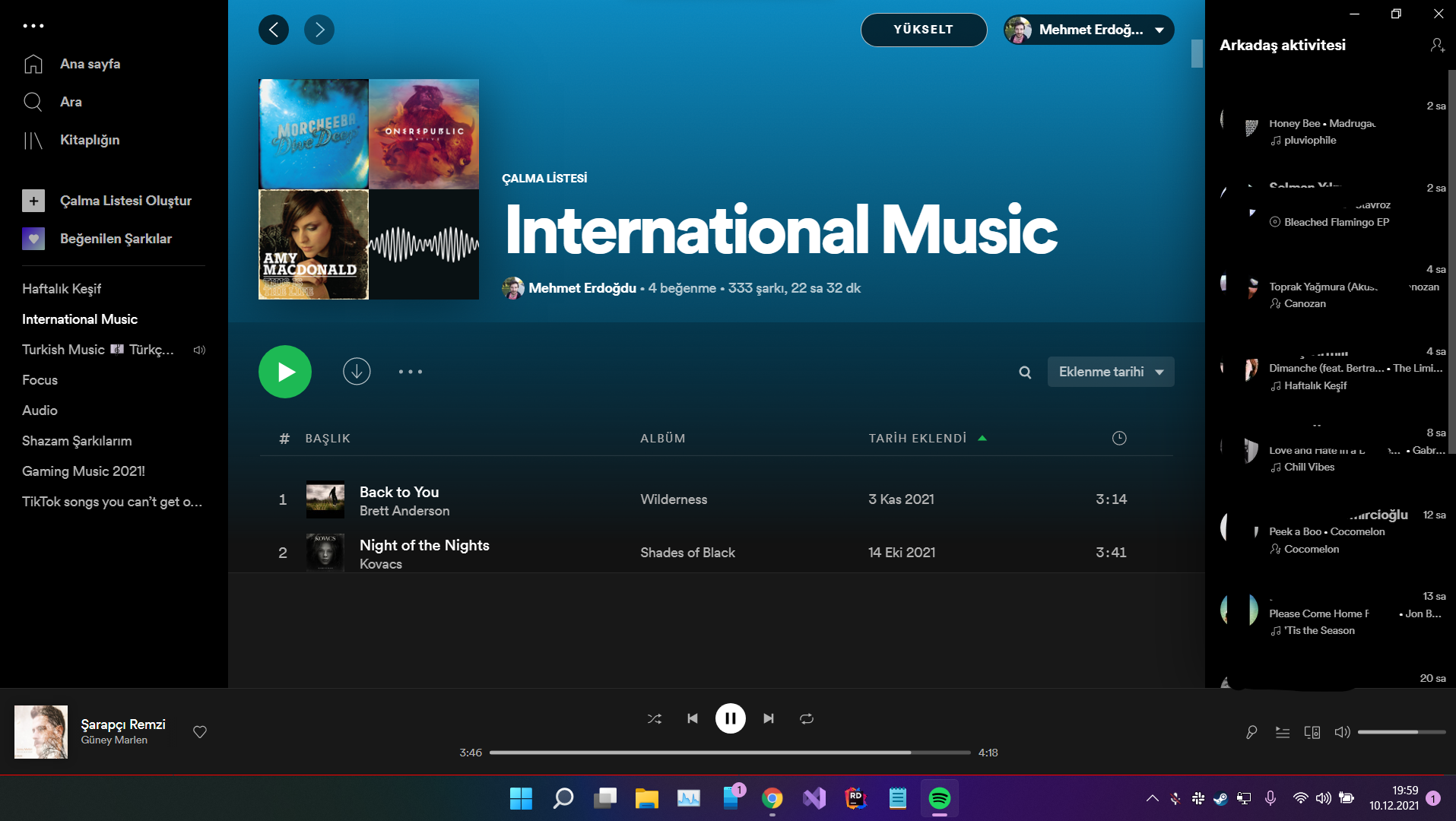Screen dimensions: 1456x821
Task: Open the lyrics microphone icon
Action: [x=1251, y=732]
